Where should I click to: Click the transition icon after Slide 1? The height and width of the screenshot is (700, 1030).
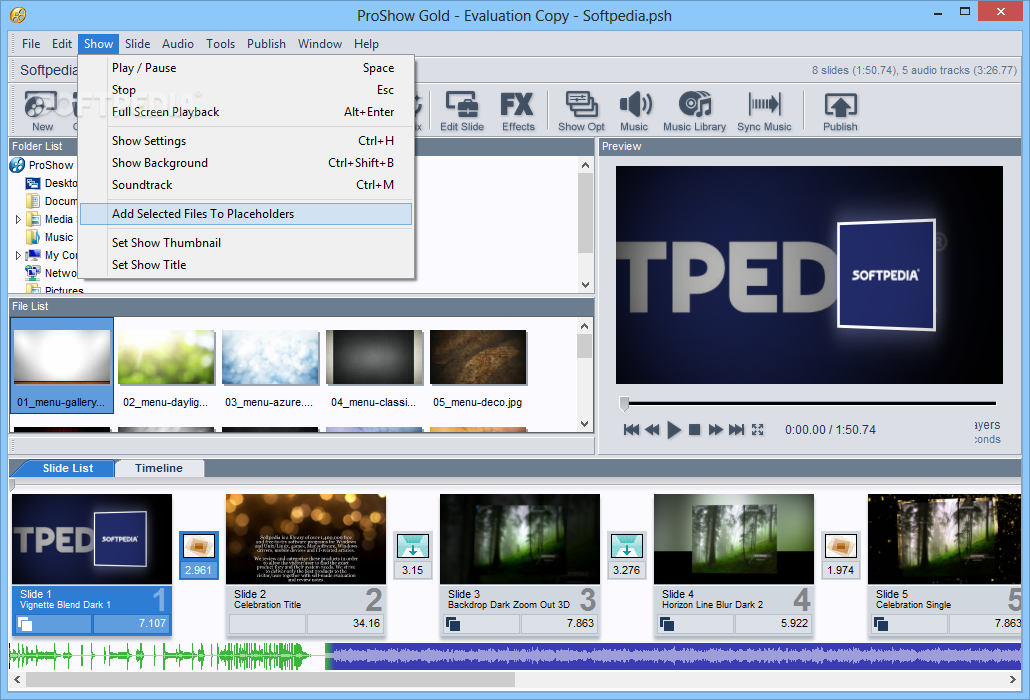click(x=198, y=546)
